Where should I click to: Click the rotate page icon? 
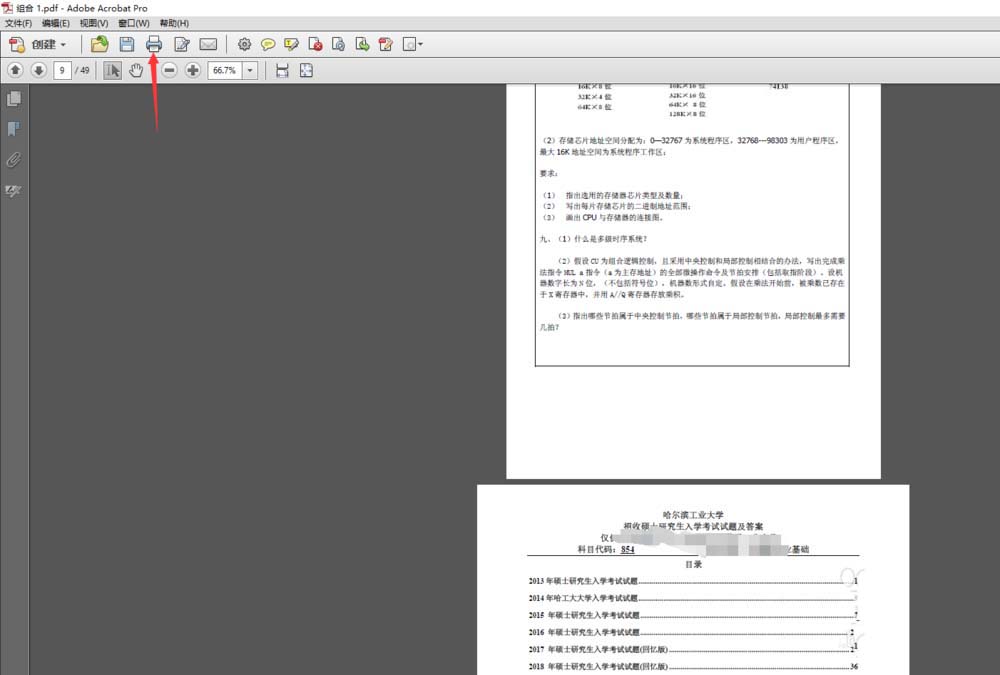339,44
